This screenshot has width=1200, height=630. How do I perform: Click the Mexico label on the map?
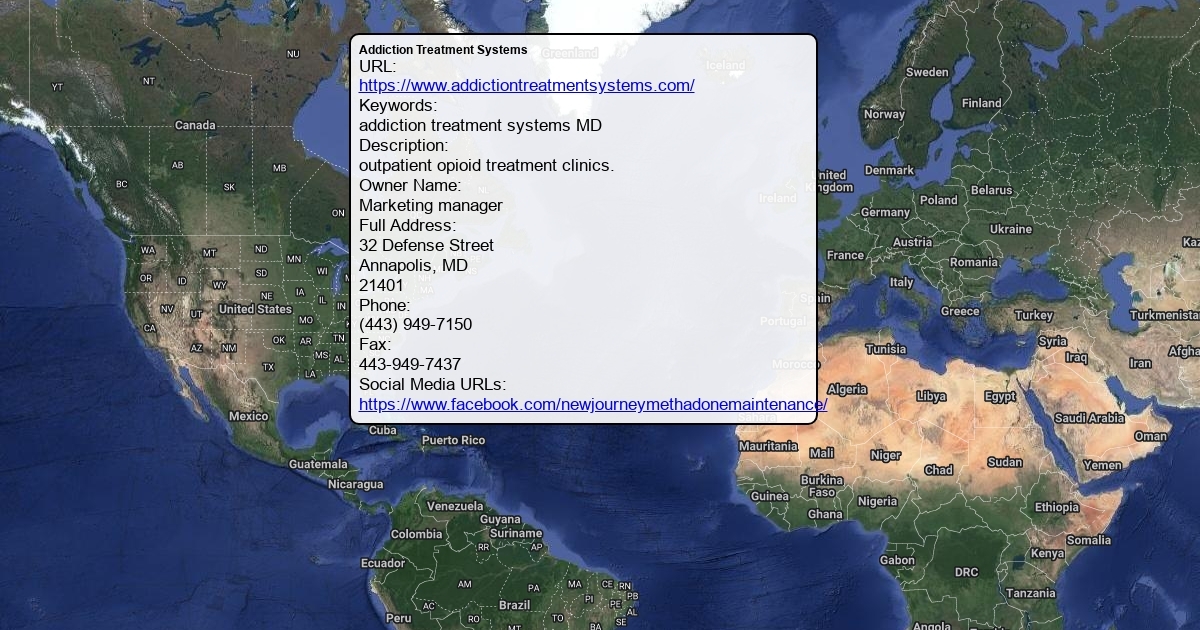[248, 416]
